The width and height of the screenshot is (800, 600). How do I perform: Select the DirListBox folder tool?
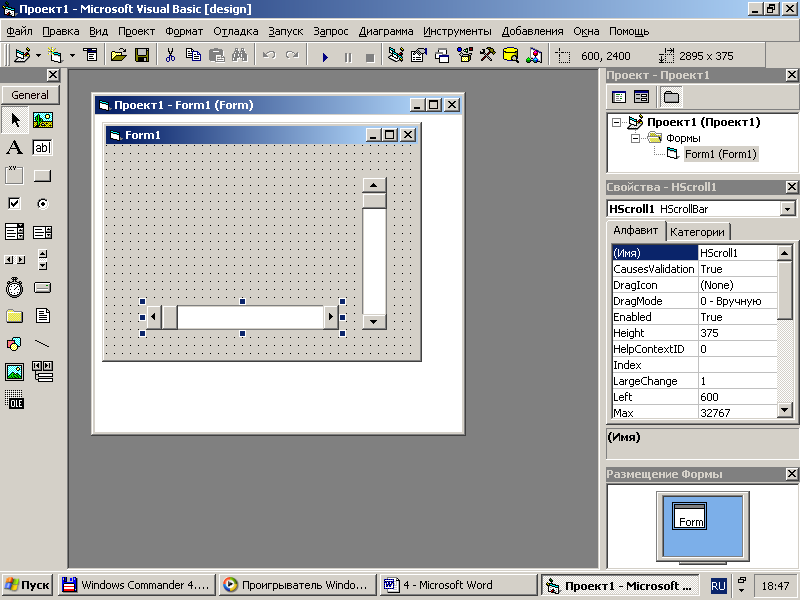coord(15,316)
